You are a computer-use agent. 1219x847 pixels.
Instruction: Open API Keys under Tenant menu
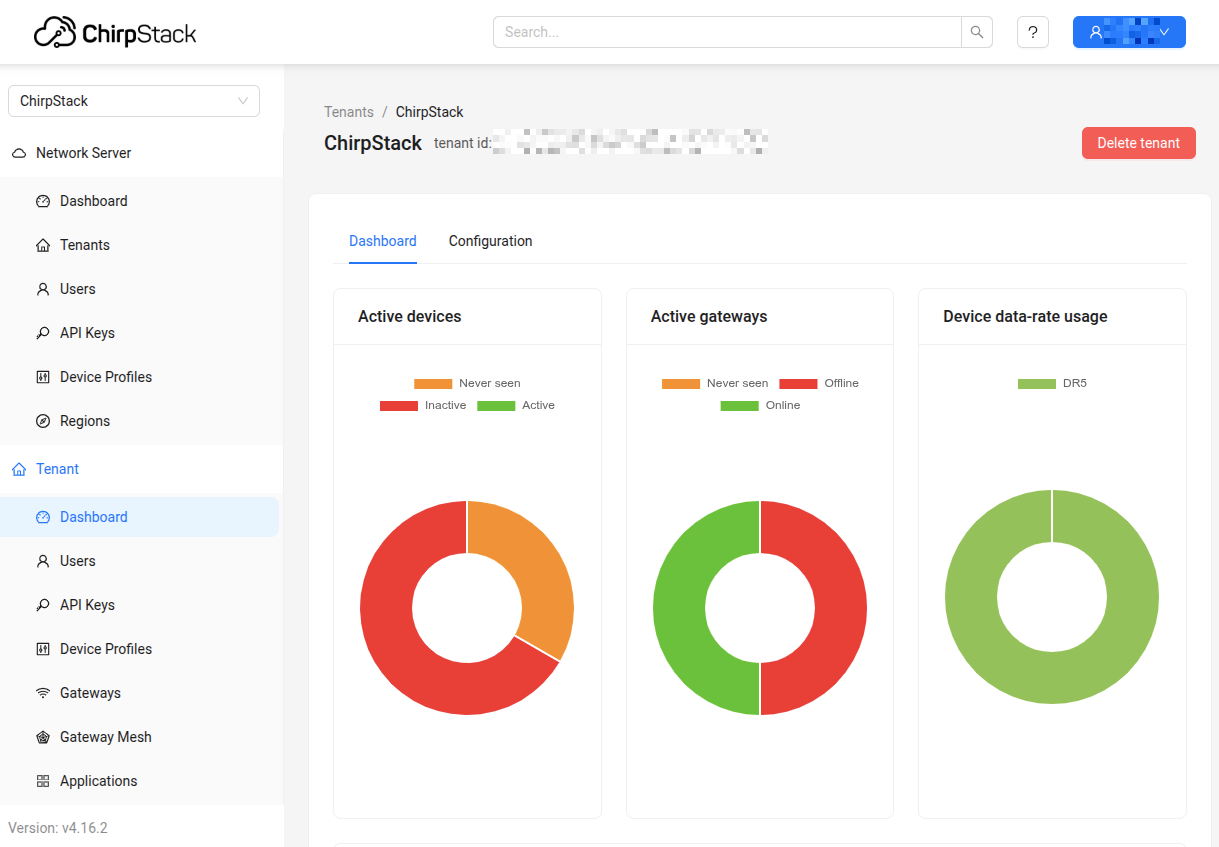click(141, 605)
